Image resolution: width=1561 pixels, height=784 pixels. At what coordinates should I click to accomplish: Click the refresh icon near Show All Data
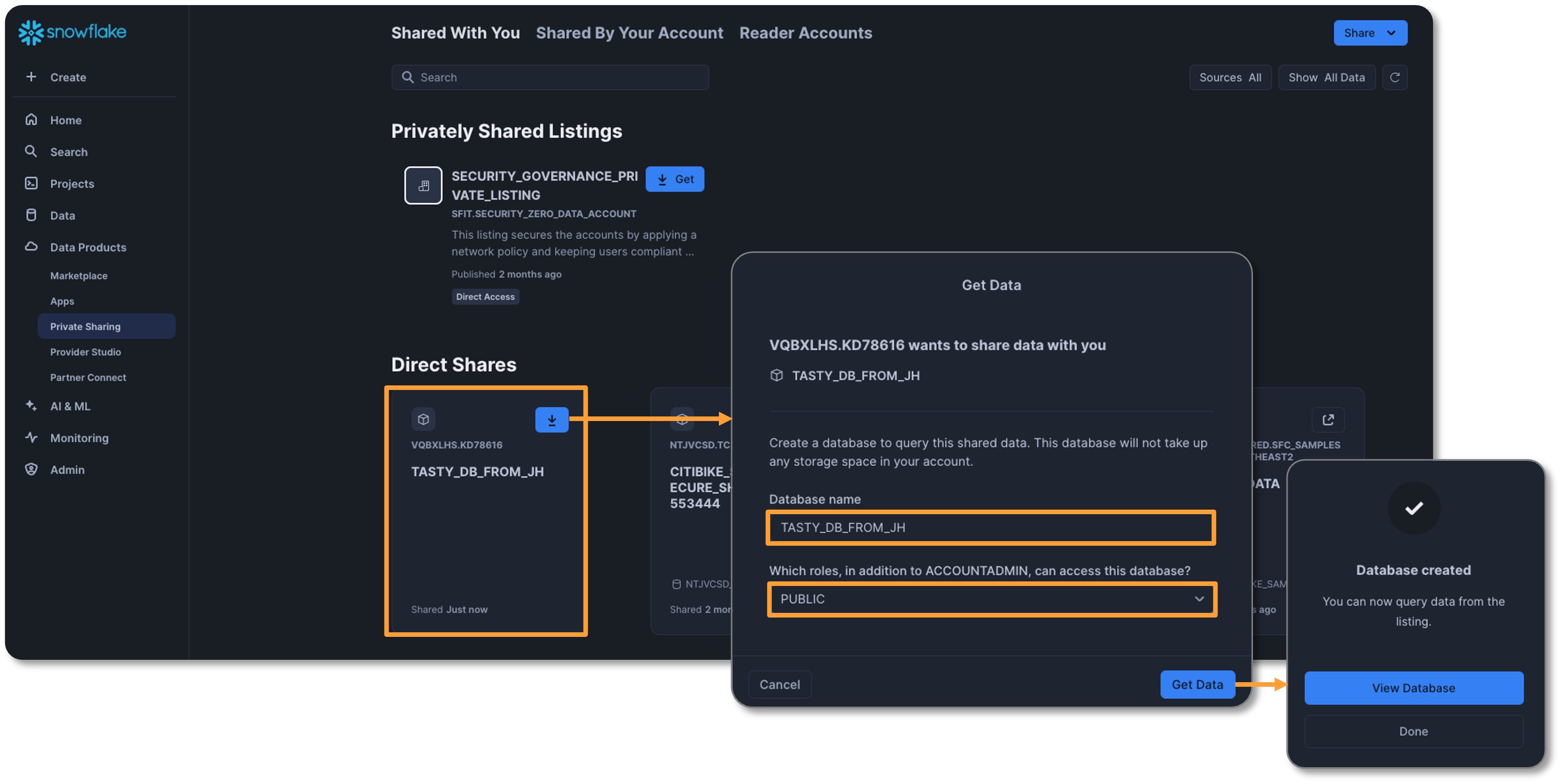pos(1395,77)
